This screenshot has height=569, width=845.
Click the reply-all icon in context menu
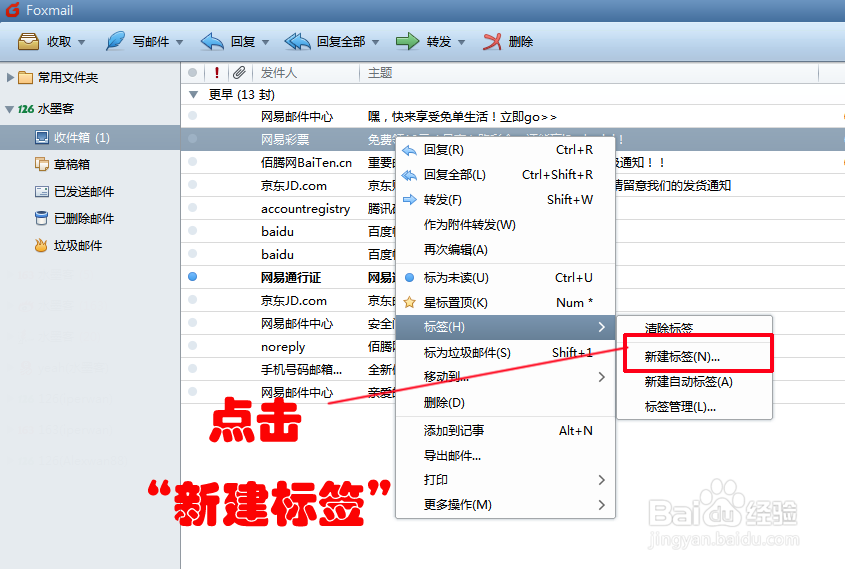[410, 175]
